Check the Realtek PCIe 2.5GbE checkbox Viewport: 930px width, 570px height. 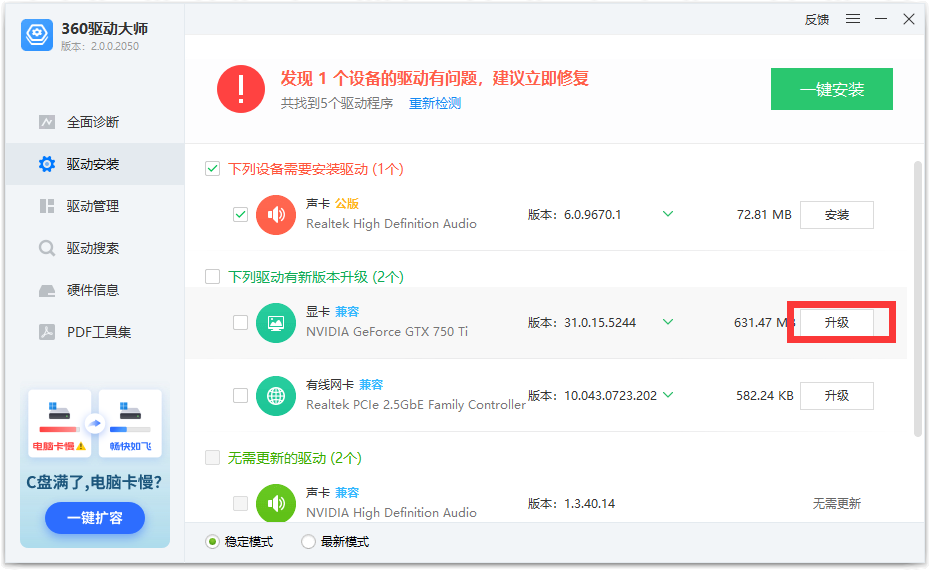(x=240, y=395)
